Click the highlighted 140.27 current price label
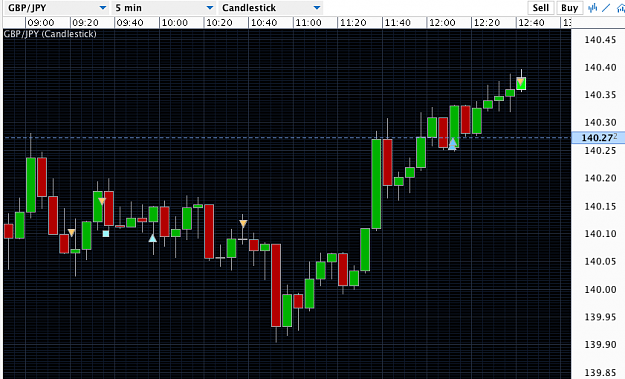Screen dimensions: 625x379 click(x=597, y=138)
